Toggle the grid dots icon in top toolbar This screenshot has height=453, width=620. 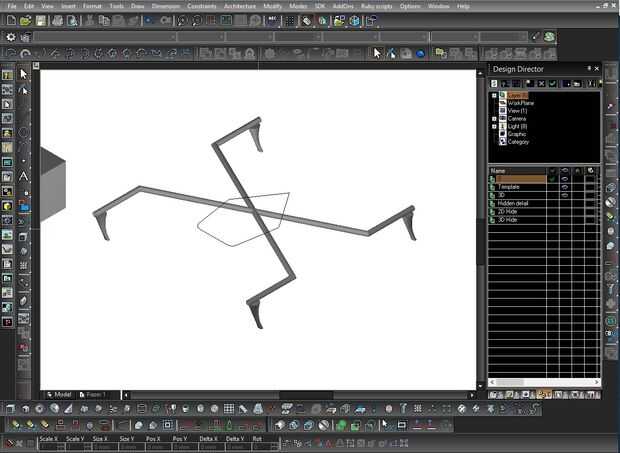click(x=290, y=21)
